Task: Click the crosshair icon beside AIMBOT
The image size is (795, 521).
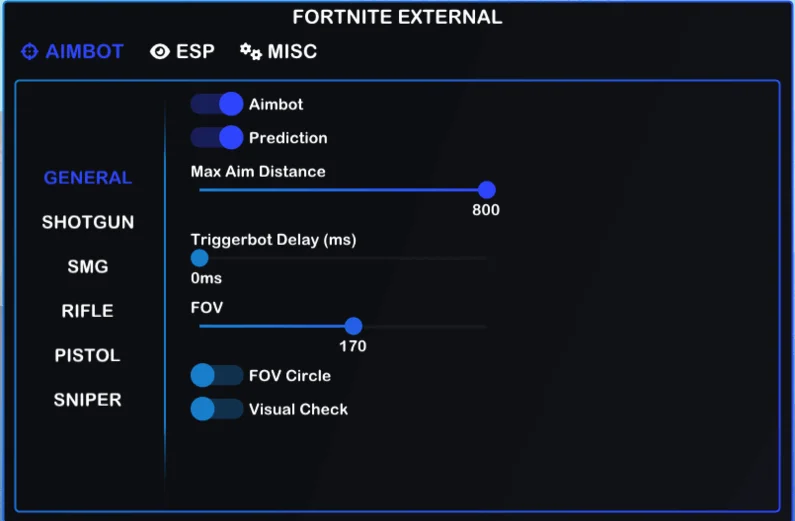Action: click(x=30, y=51)
